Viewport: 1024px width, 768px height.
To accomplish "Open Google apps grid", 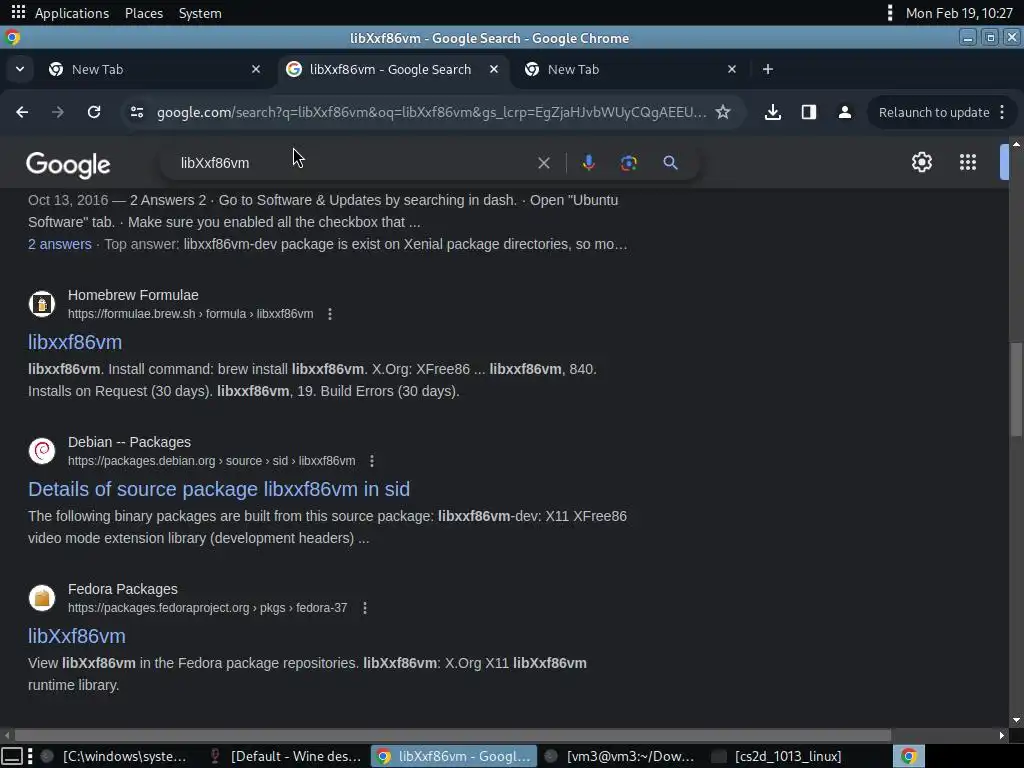I will [968, 162].
